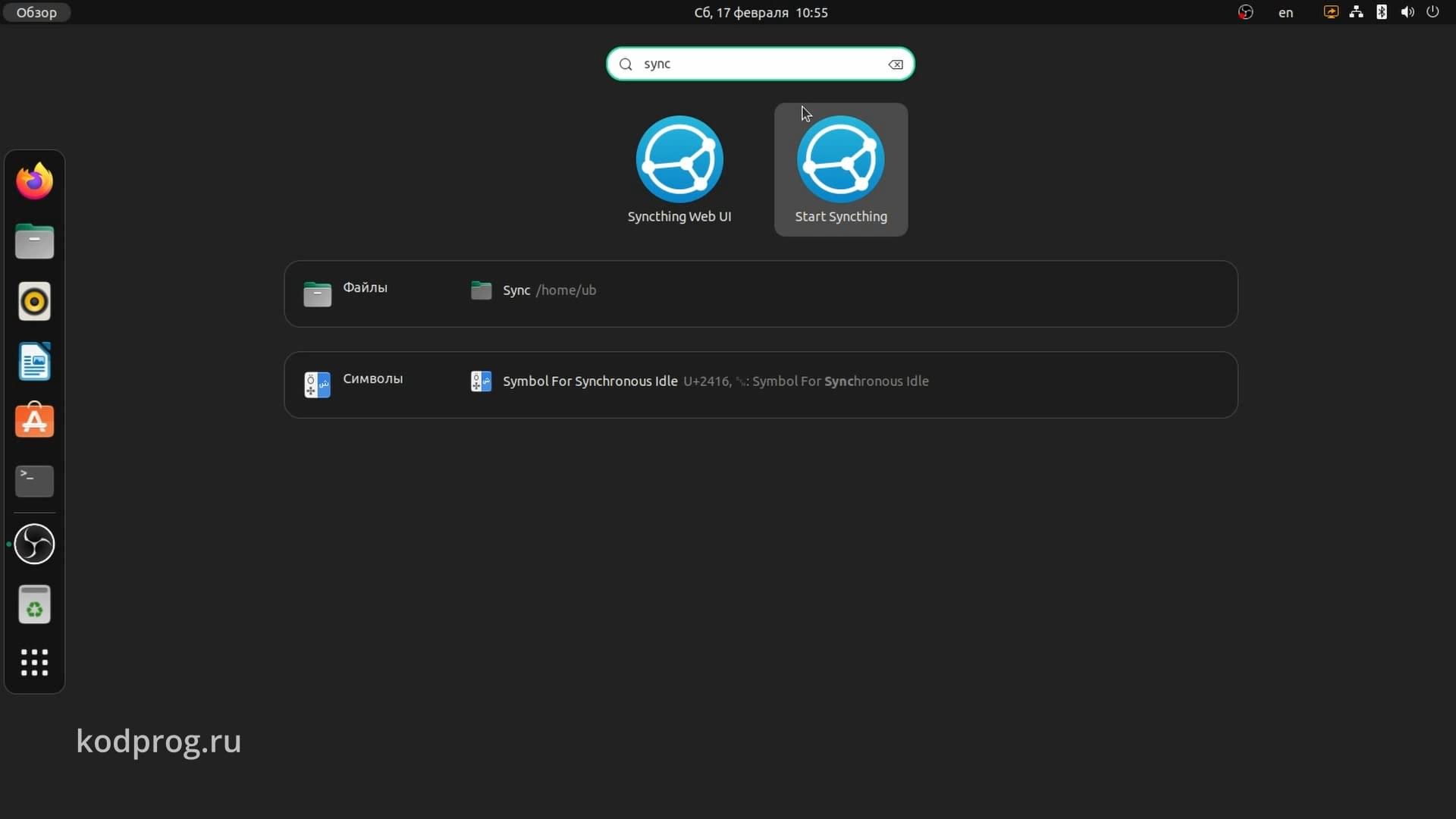Open the Files manager from the dock
The image size is (1456, 819).
pyautogui.click(x=34, y=241)
